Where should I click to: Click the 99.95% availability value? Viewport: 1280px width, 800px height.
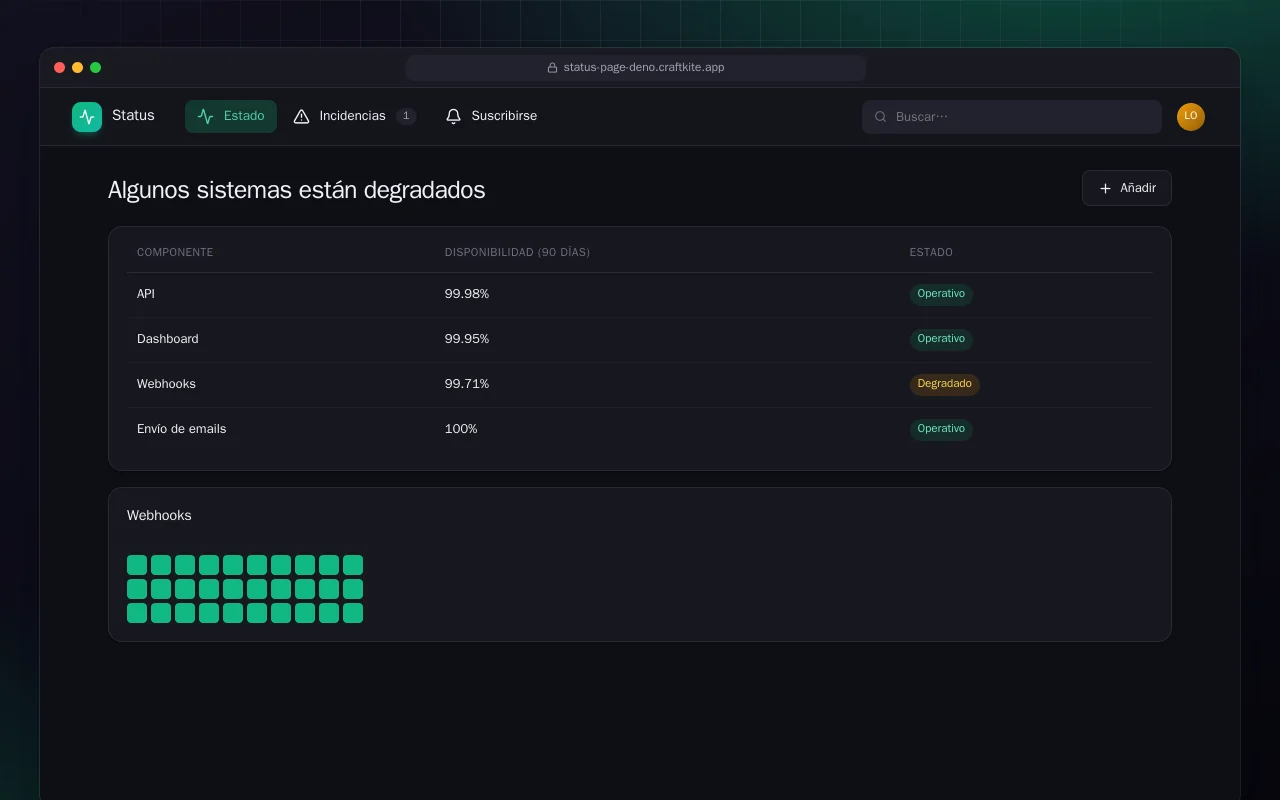point(467,339)
